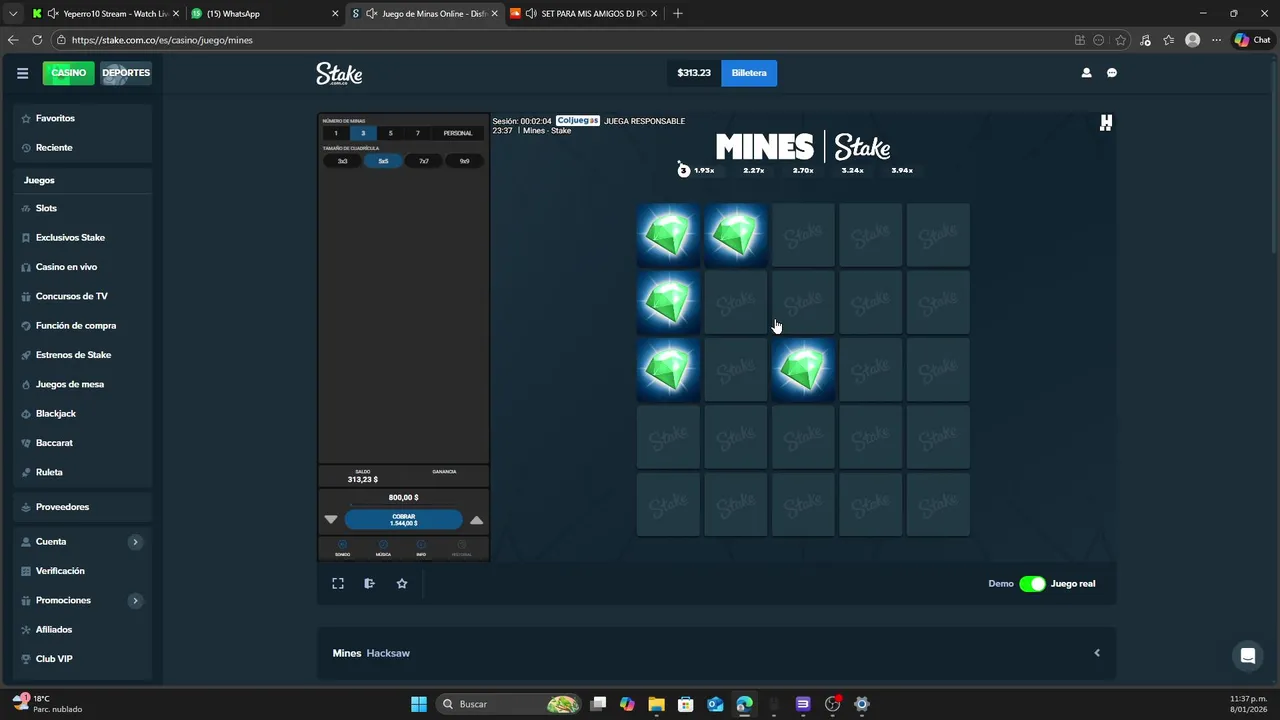Select 3x3 grid size
Image resolution: width=1280 pixels, height=720 pixels.
point(342,161)
